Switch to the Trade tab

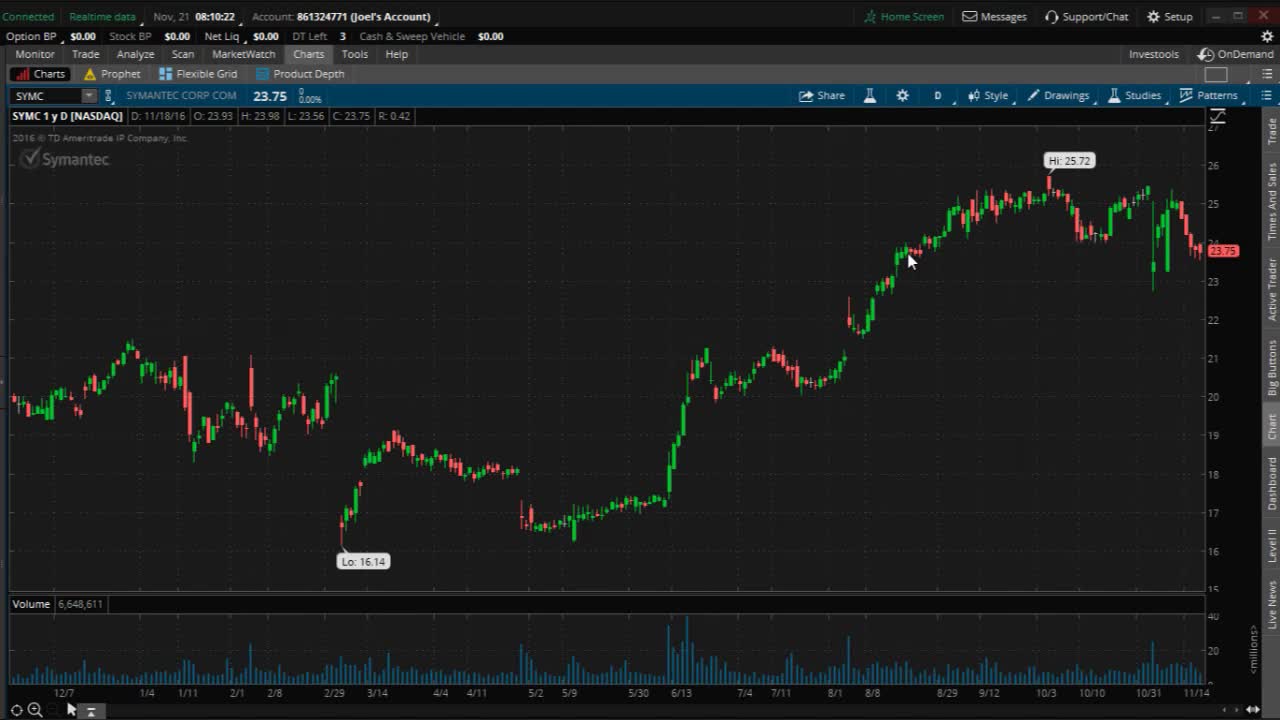pos(85,55)
